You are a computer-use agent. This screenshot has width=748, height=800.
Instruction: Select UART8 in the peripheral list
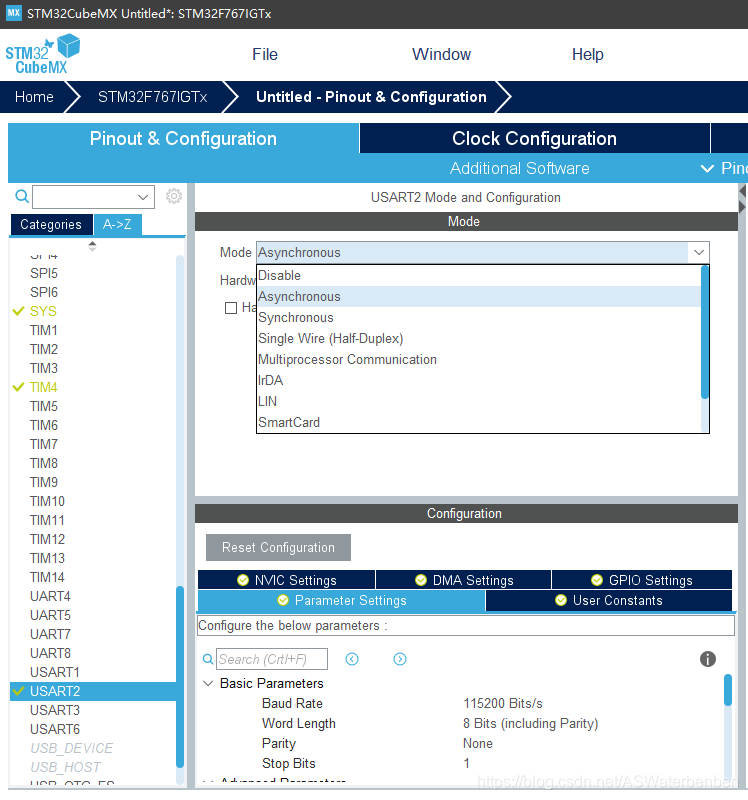(x=50, y=653)
